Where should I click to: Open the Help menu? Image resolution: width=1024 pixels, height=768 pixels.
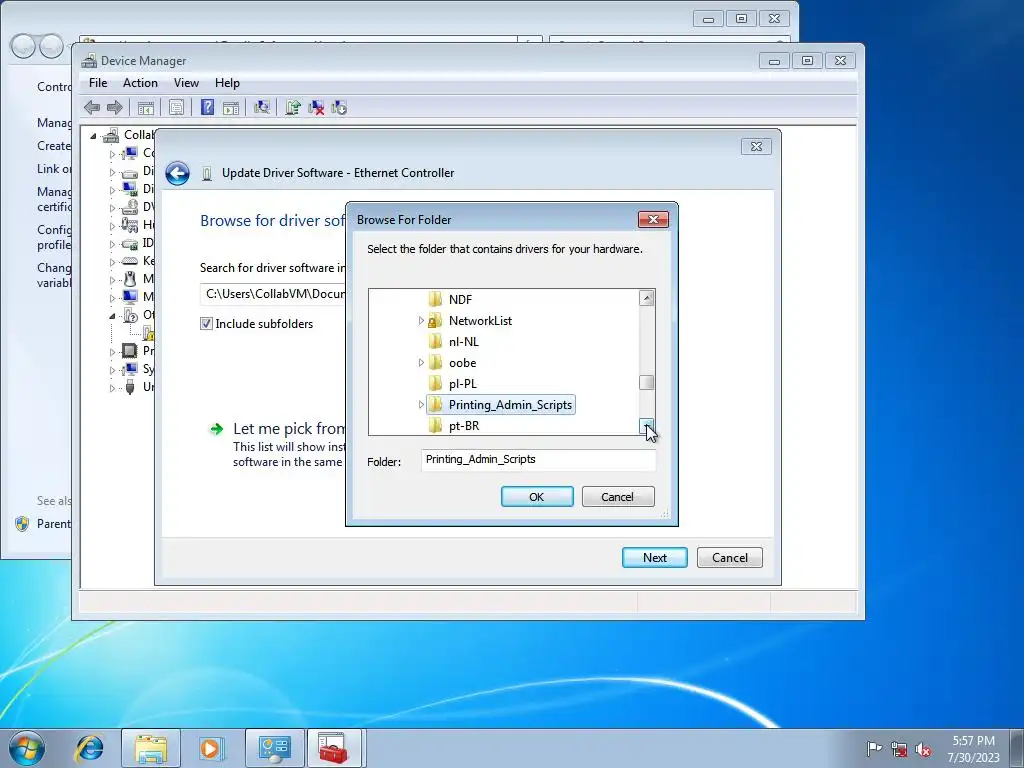227,83
